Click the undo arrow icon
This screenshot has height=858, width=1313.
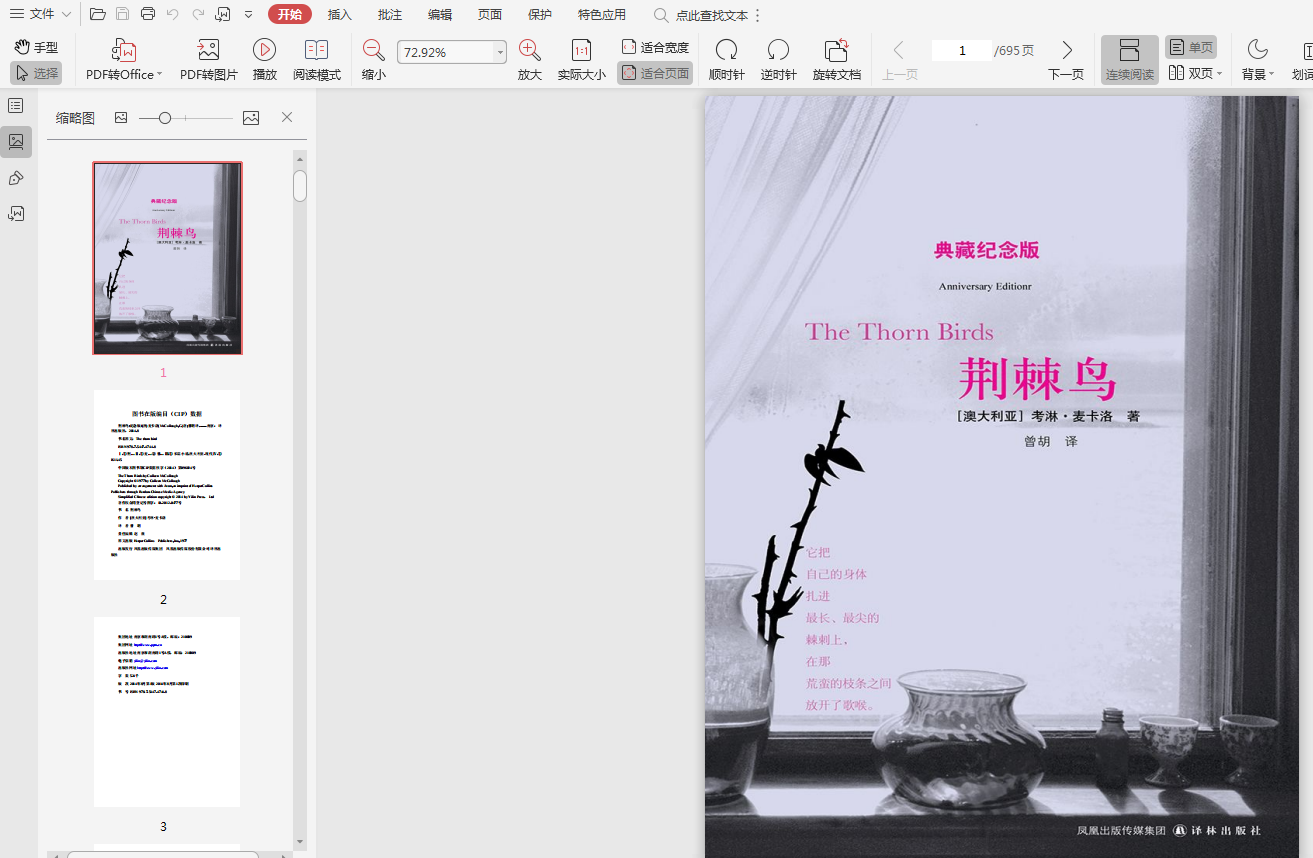pos(172,14)
